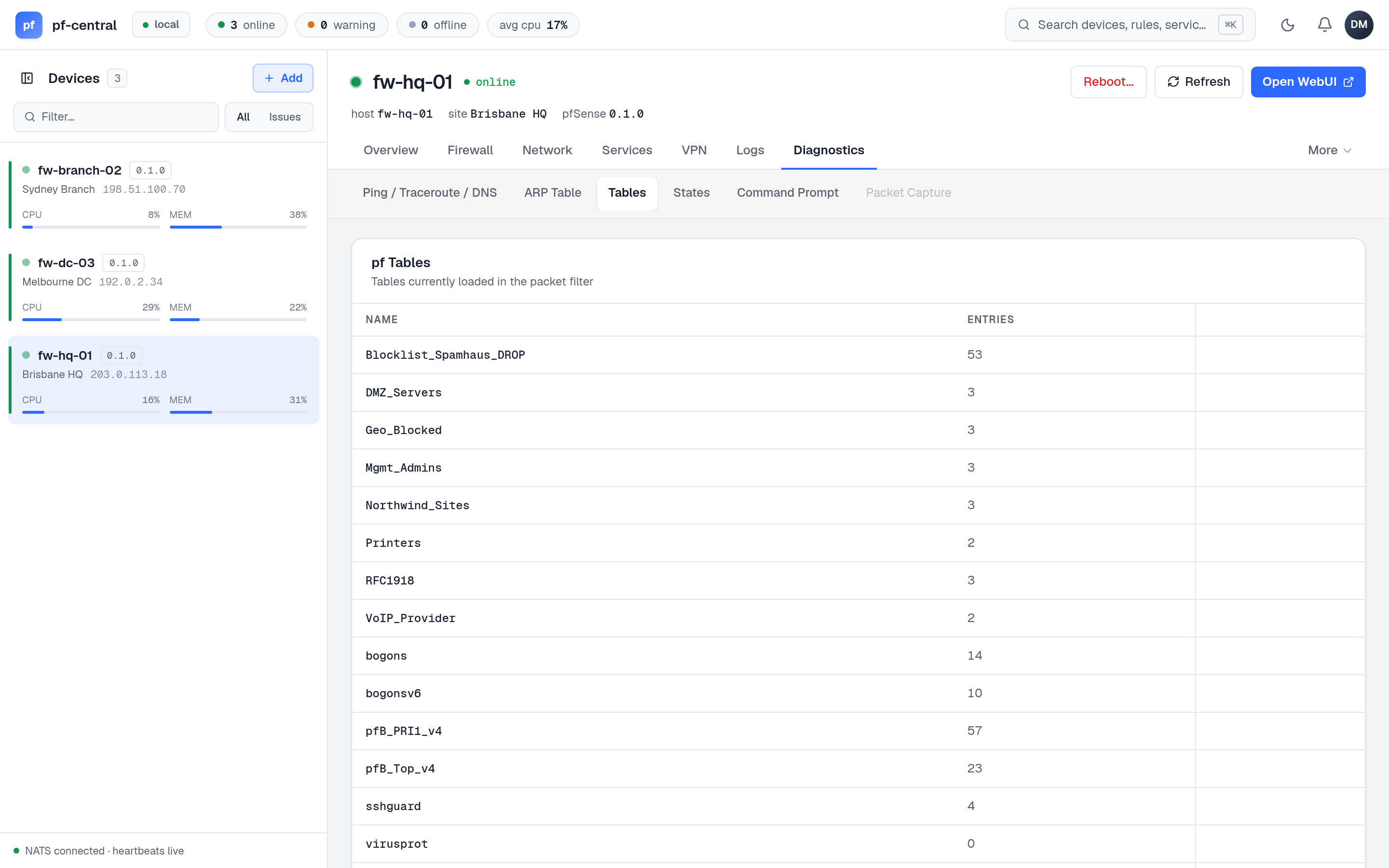Click the local environment badge
Viewport: 1389px width, 868px height.
click(161, 25)
